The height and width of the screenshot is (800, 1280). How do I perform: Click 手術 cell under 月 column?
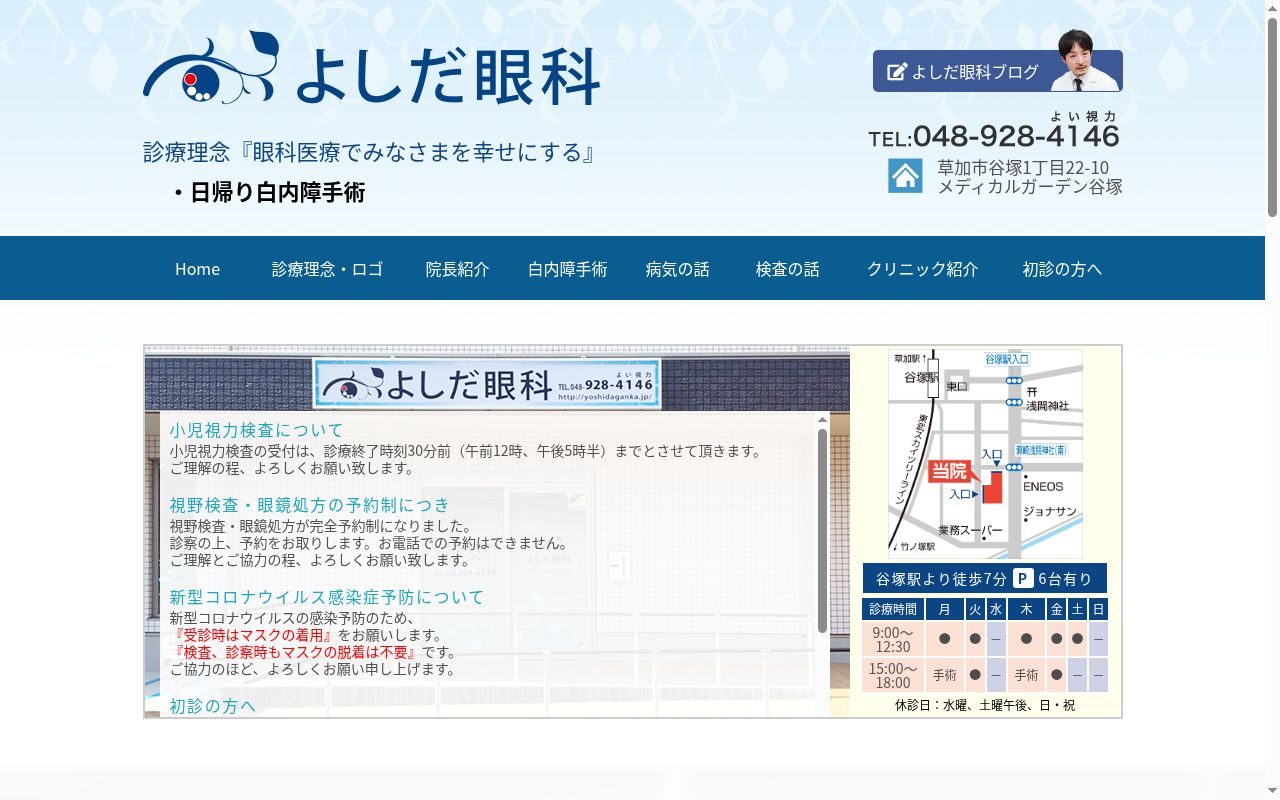(x=945, y=675)
